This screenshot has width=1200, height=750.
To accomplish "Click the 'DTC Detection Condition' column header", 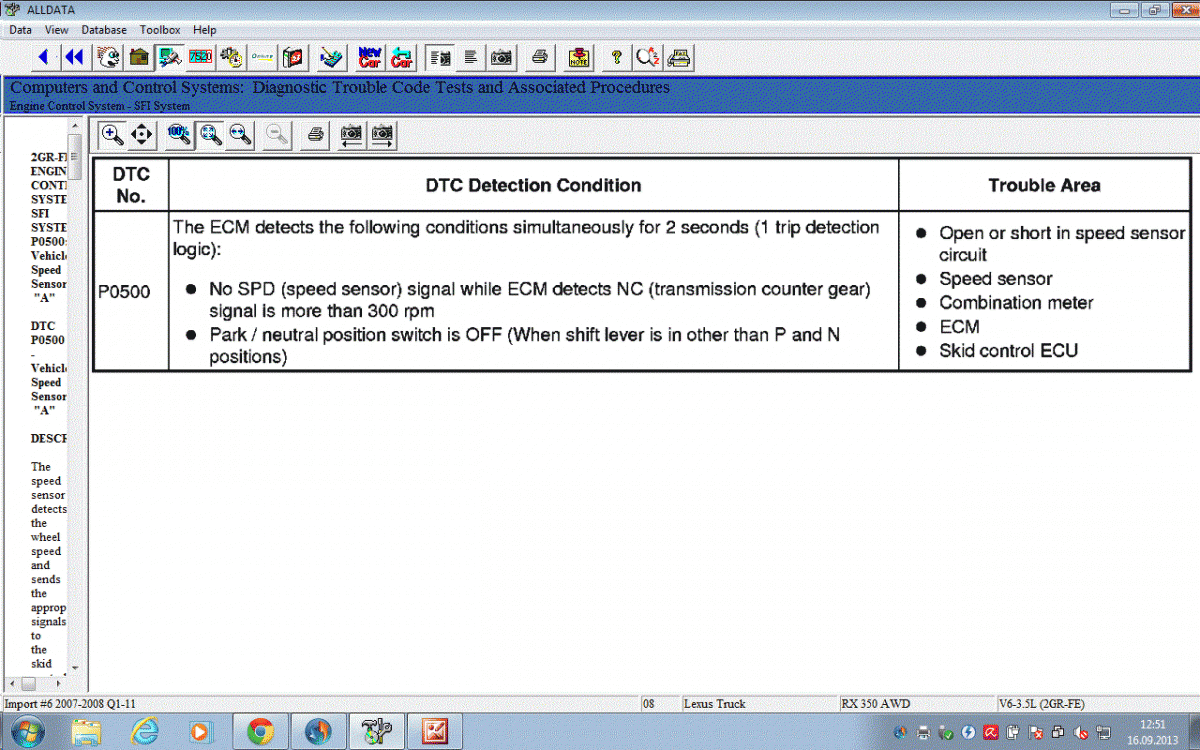I will [x=533, y=185].
